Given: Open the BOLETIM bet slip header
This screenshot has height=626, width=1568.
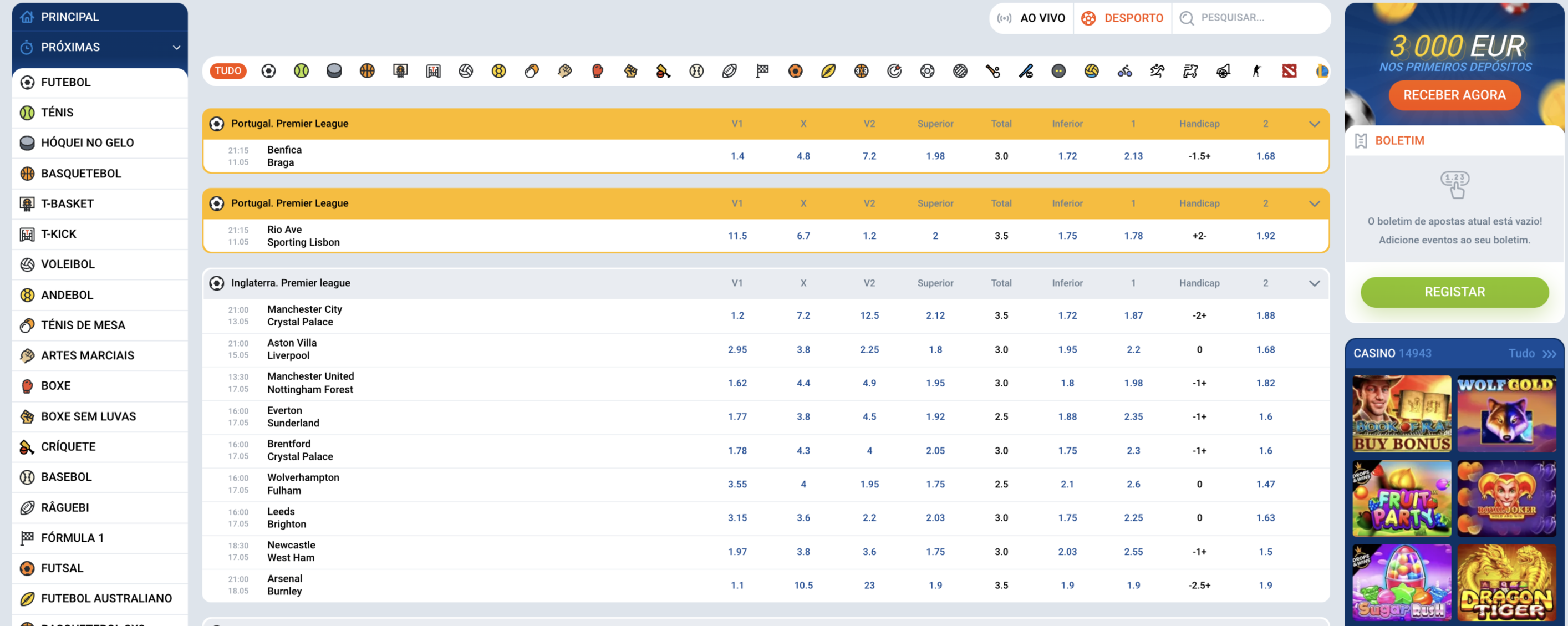Looking at the screenshot, I should click(1455, 141).
